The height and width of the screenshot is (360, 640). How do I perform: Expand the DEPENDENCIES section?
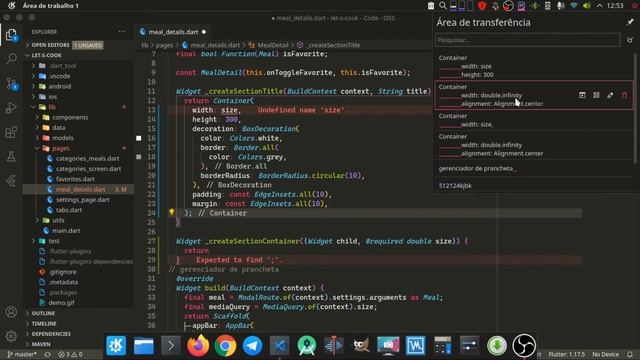[51, 333]
